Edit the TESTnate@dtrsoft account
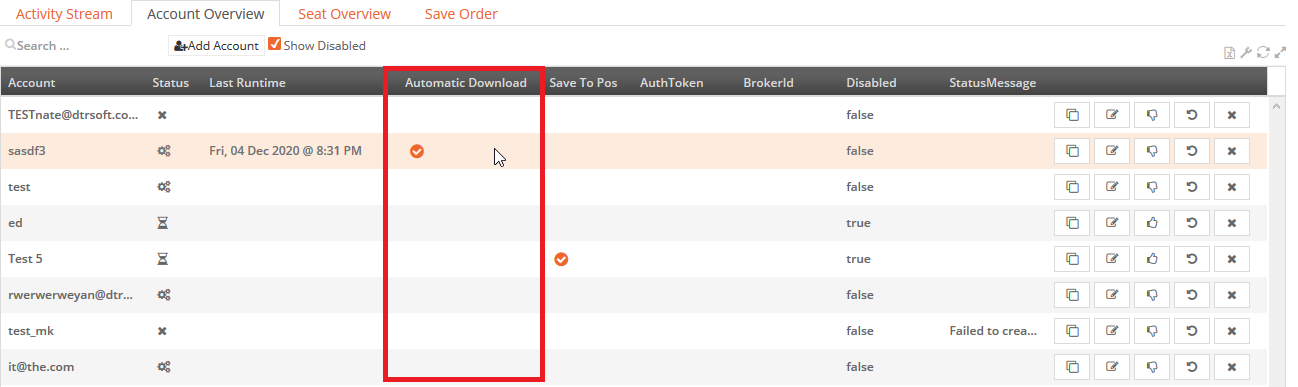Viewport: 1298px width, 387px height. tap(1112, 115)
